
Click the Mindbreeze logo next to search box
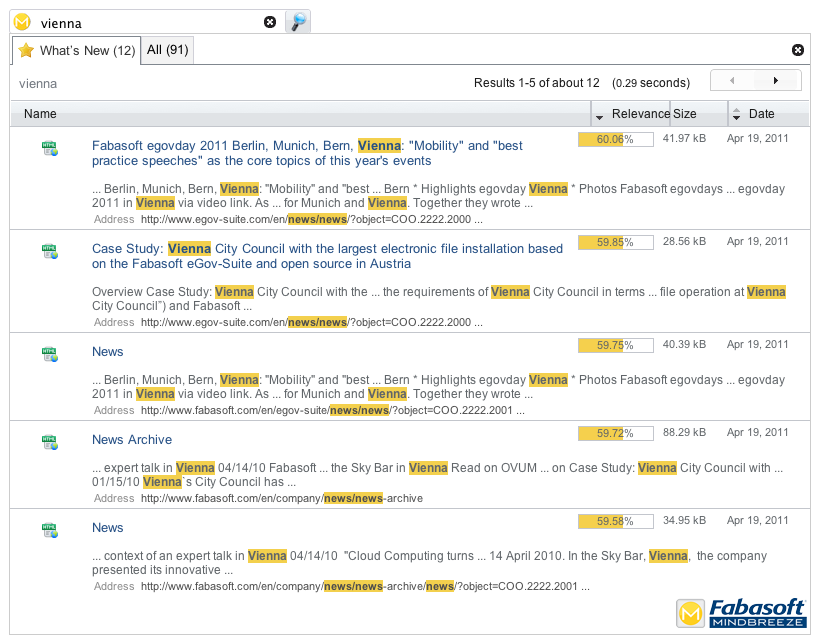click(22, 22)
